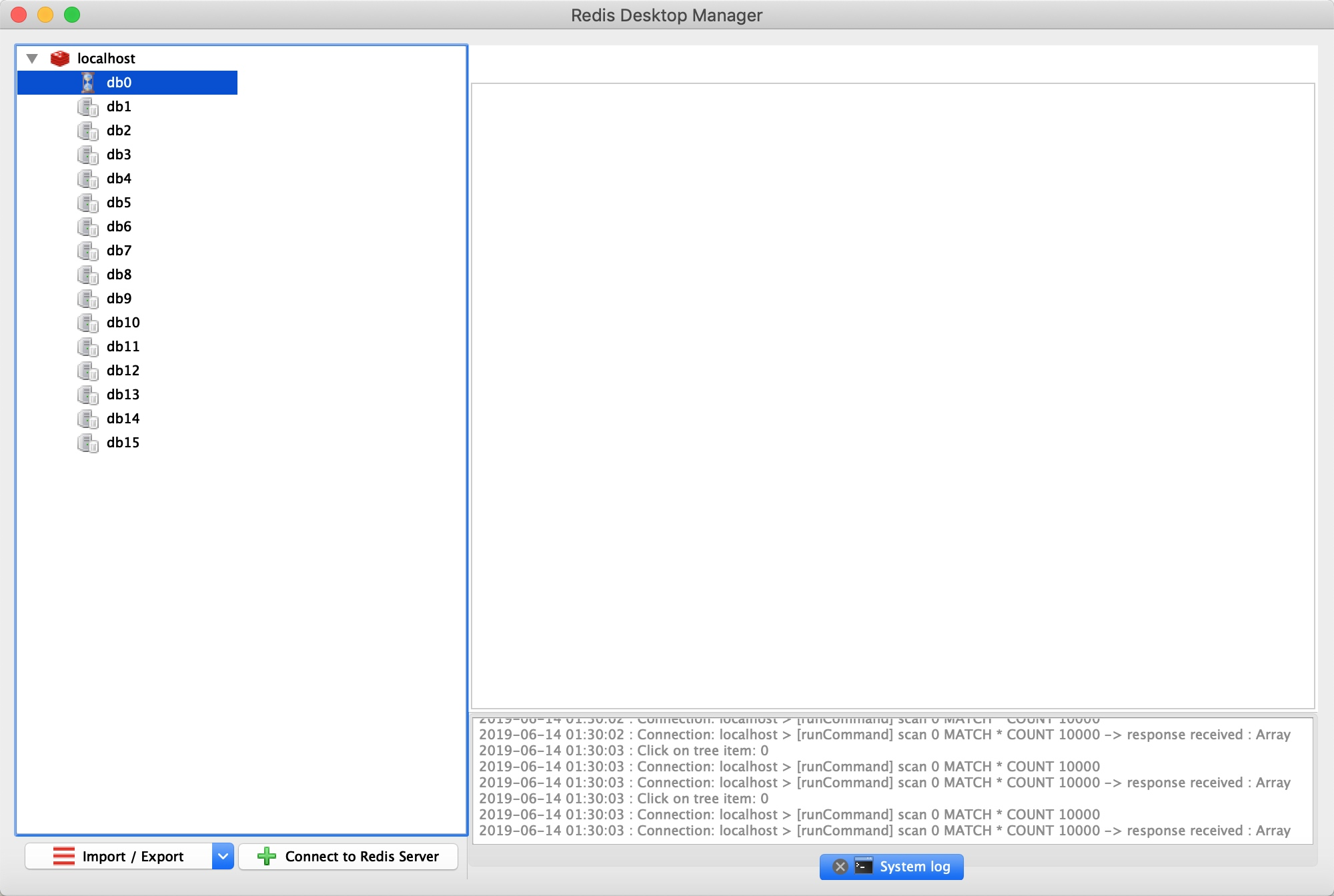Click the hourglass loading icon on db0

[87, 83]
